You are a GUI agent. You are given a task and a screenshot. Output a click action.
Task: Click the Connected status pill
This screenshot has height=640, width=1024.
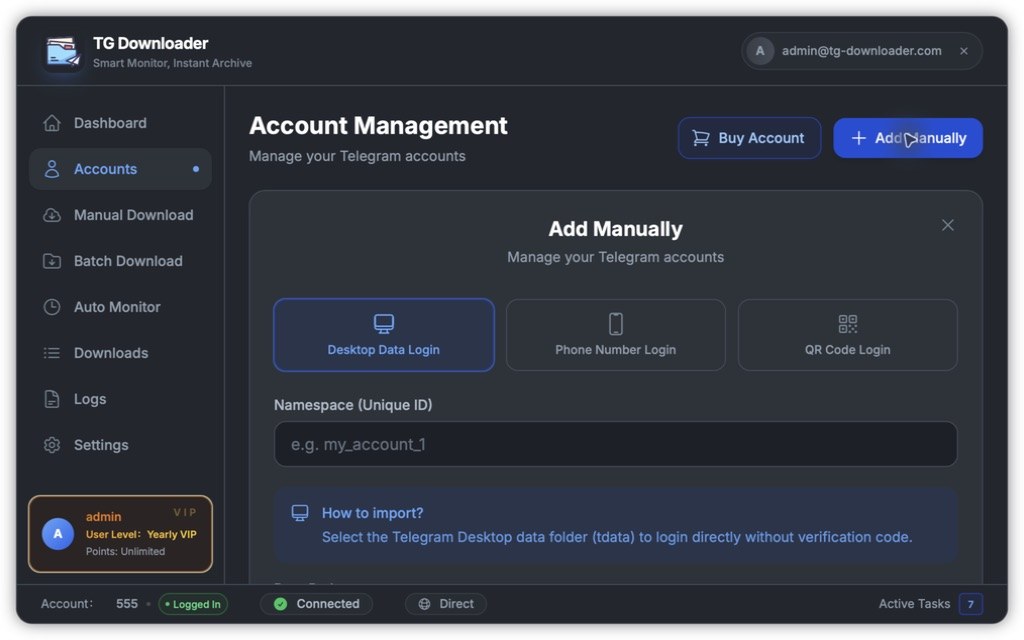point(317,604)
